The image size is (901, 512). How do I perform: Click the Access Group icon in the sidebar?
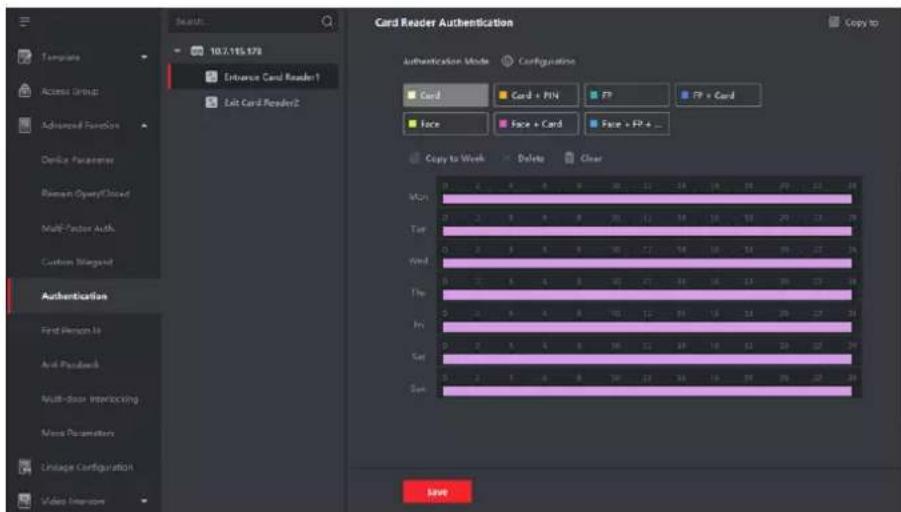tap(25, 91)
